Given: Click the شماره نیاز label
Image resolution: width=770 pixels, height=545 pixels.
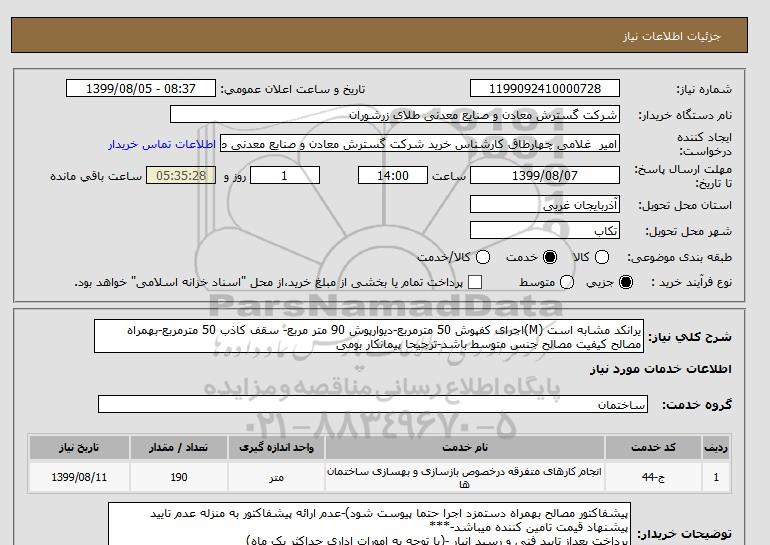Looking at the screenshot, I should point(704,89).
